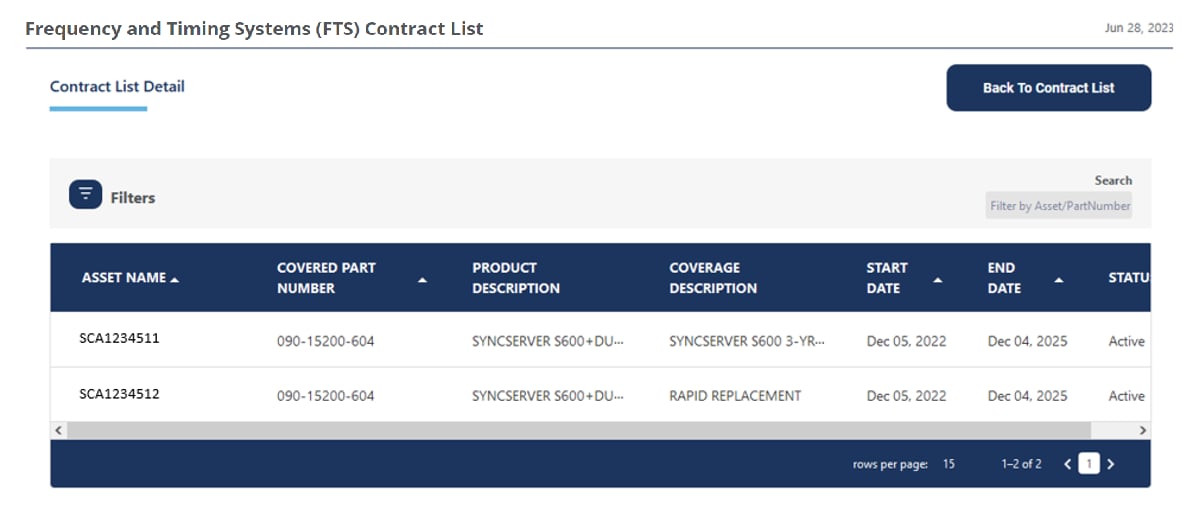1202x519 pixels.
Task: Select asset SCA1234511 row
Action: (119, 339)
